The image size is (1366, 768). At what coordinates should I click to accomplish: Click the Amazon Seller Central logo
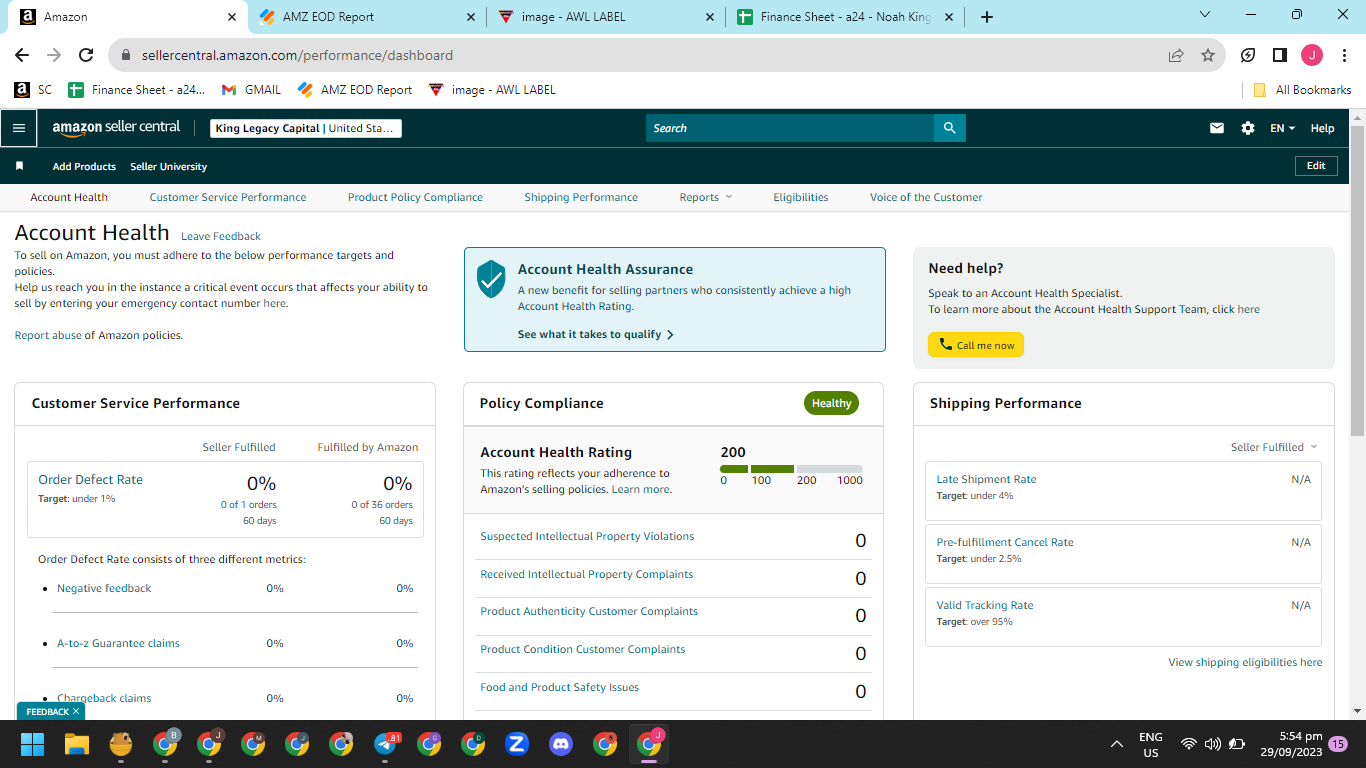tap(116, 128)
